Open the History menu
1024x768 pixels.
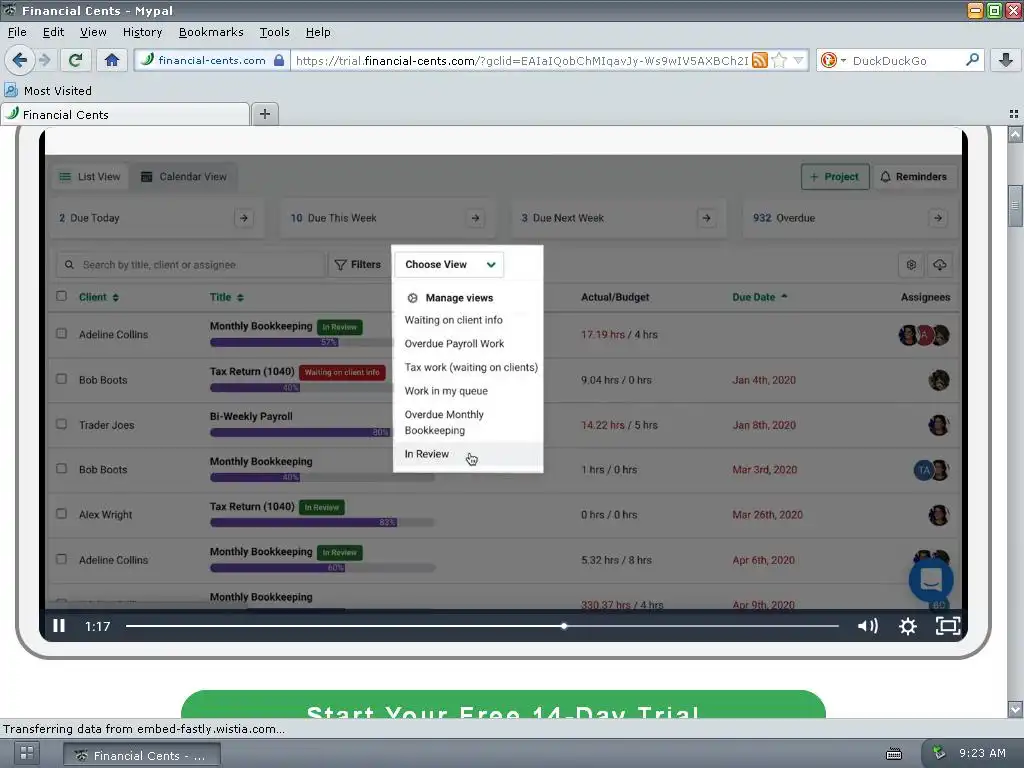pos(142,32)
